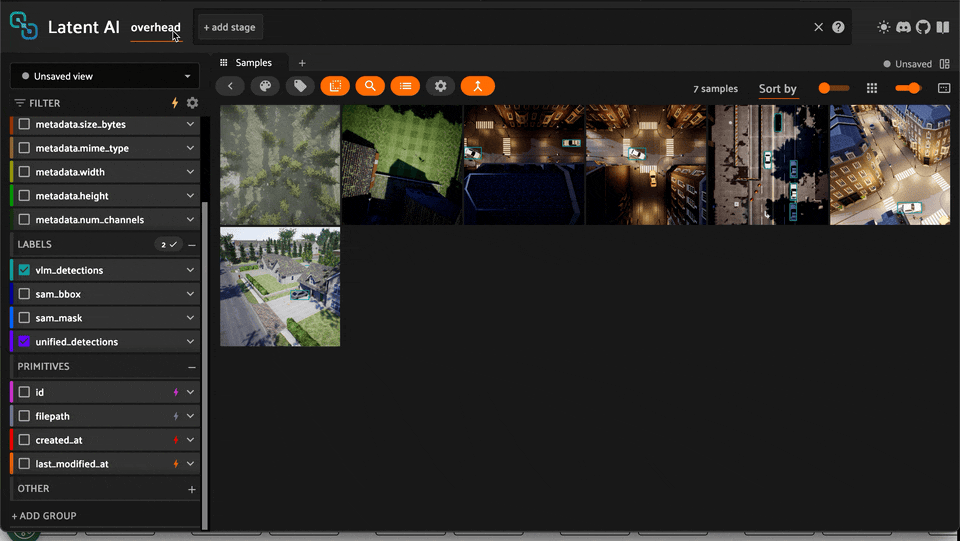Open the help question mark icon
Image resolution: width=960 pixels, height=541 pixels.
tap(838, 27)
